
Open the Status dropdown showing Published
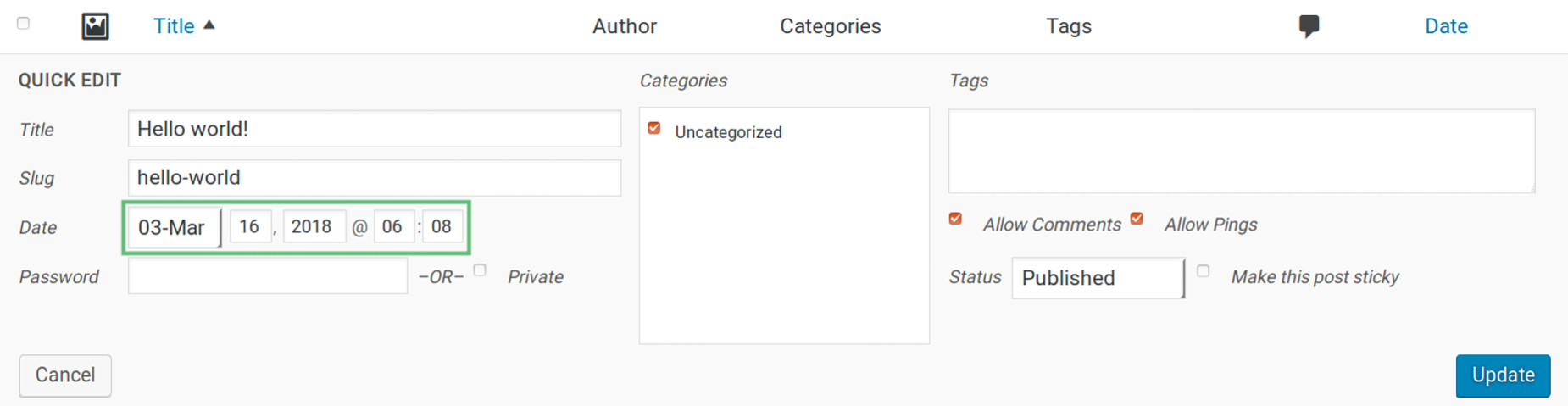pos(1098,278)
